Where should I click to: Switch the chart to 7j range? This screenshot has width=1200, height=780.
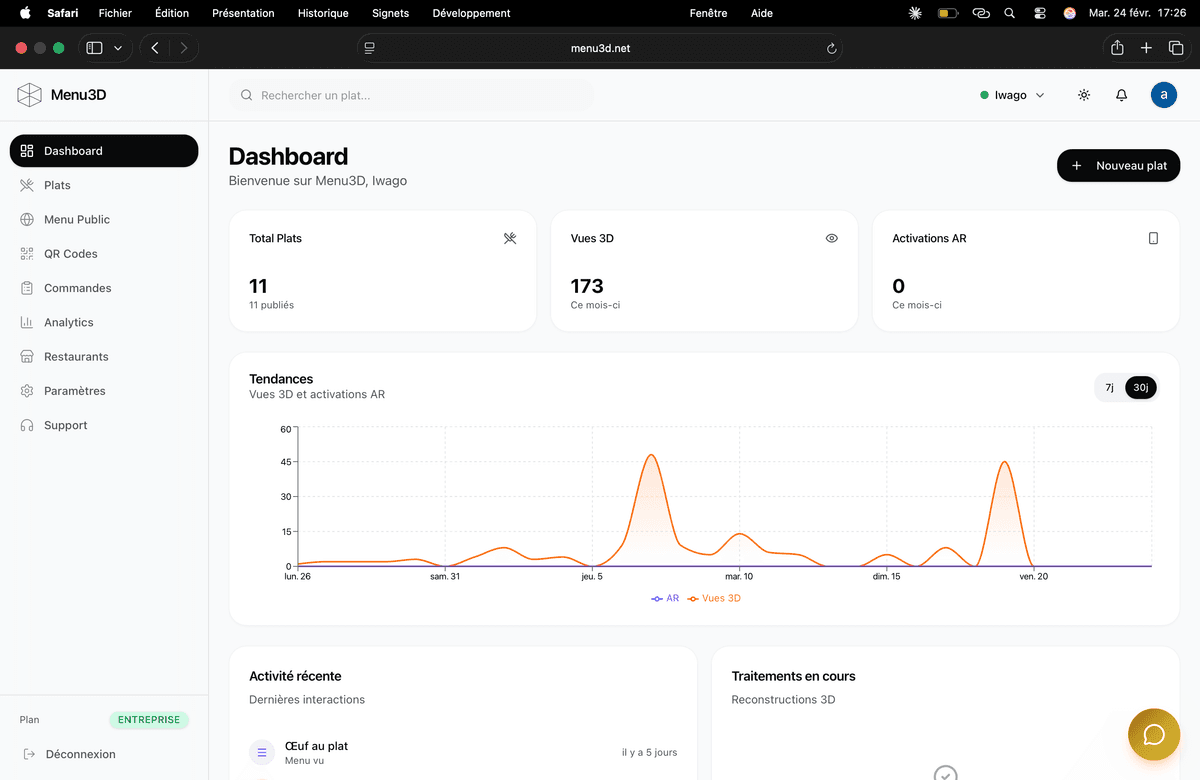[1109, 388]
